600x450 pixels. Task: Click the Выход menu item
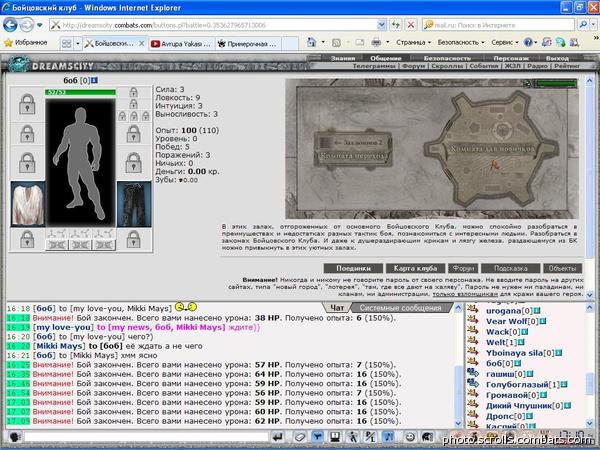tap(557, 58)
